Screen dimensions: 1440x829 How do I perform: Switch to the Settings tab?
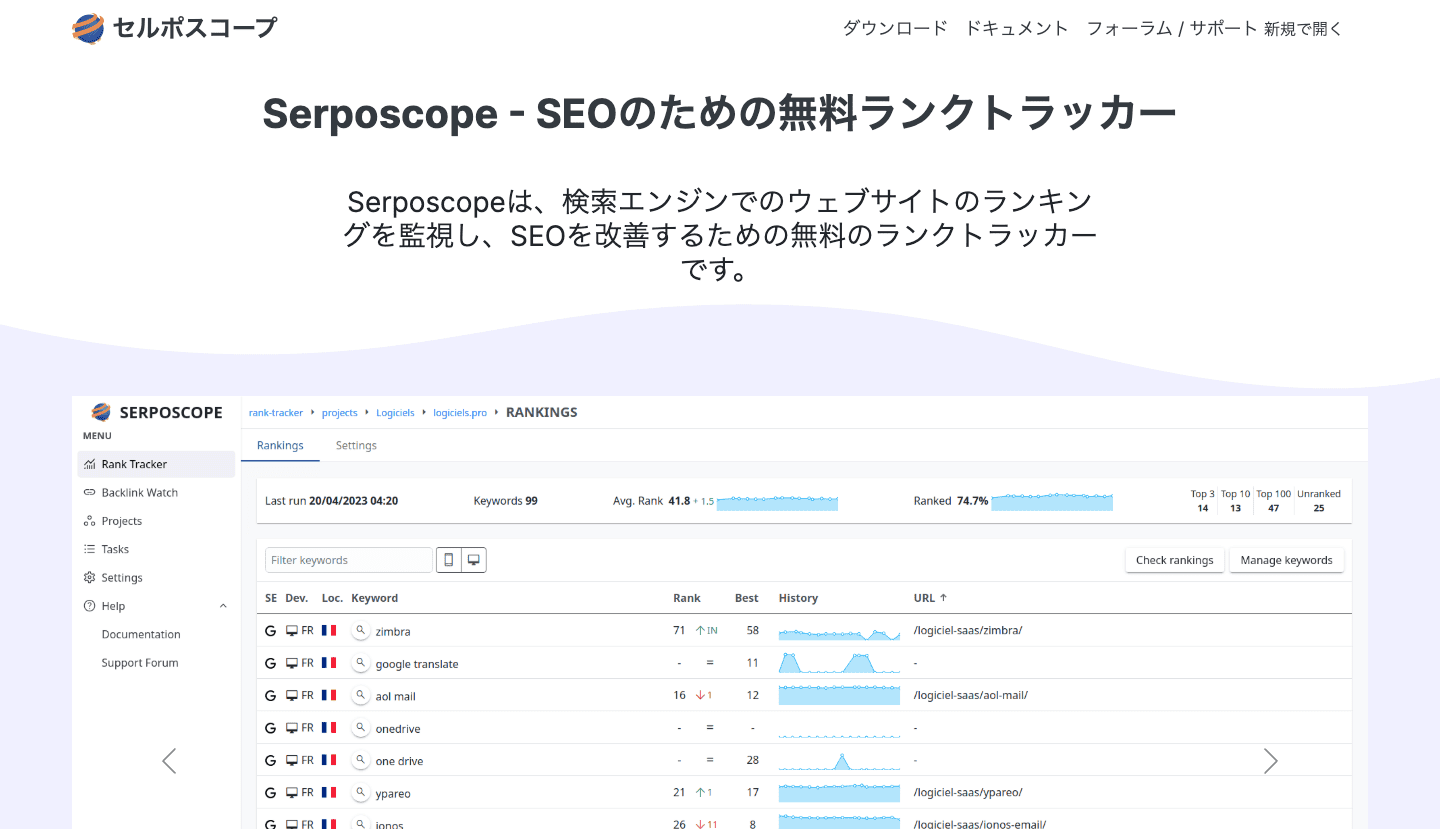point(356,444)
